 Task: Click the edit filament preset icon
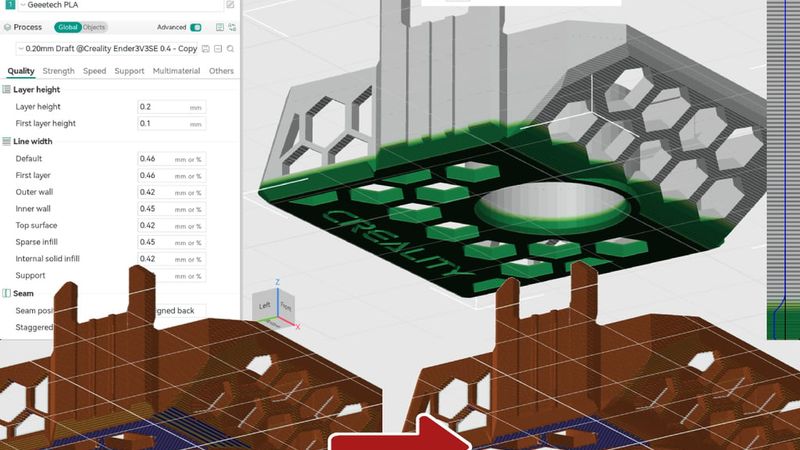[x=231, y=6]
